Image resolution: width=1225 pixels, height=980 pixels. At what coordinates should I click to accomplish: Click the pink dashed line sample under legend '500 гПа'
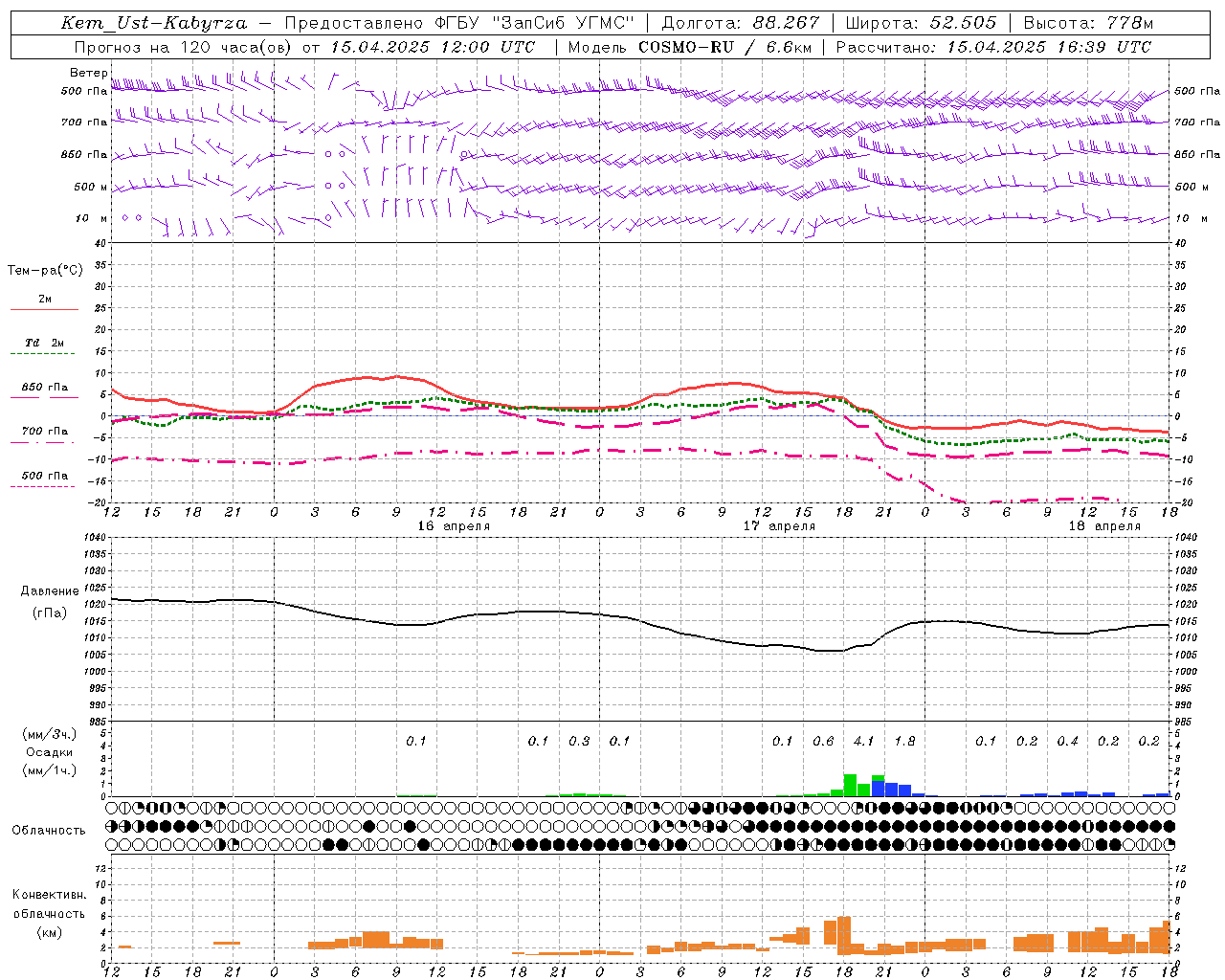[44, 487]
